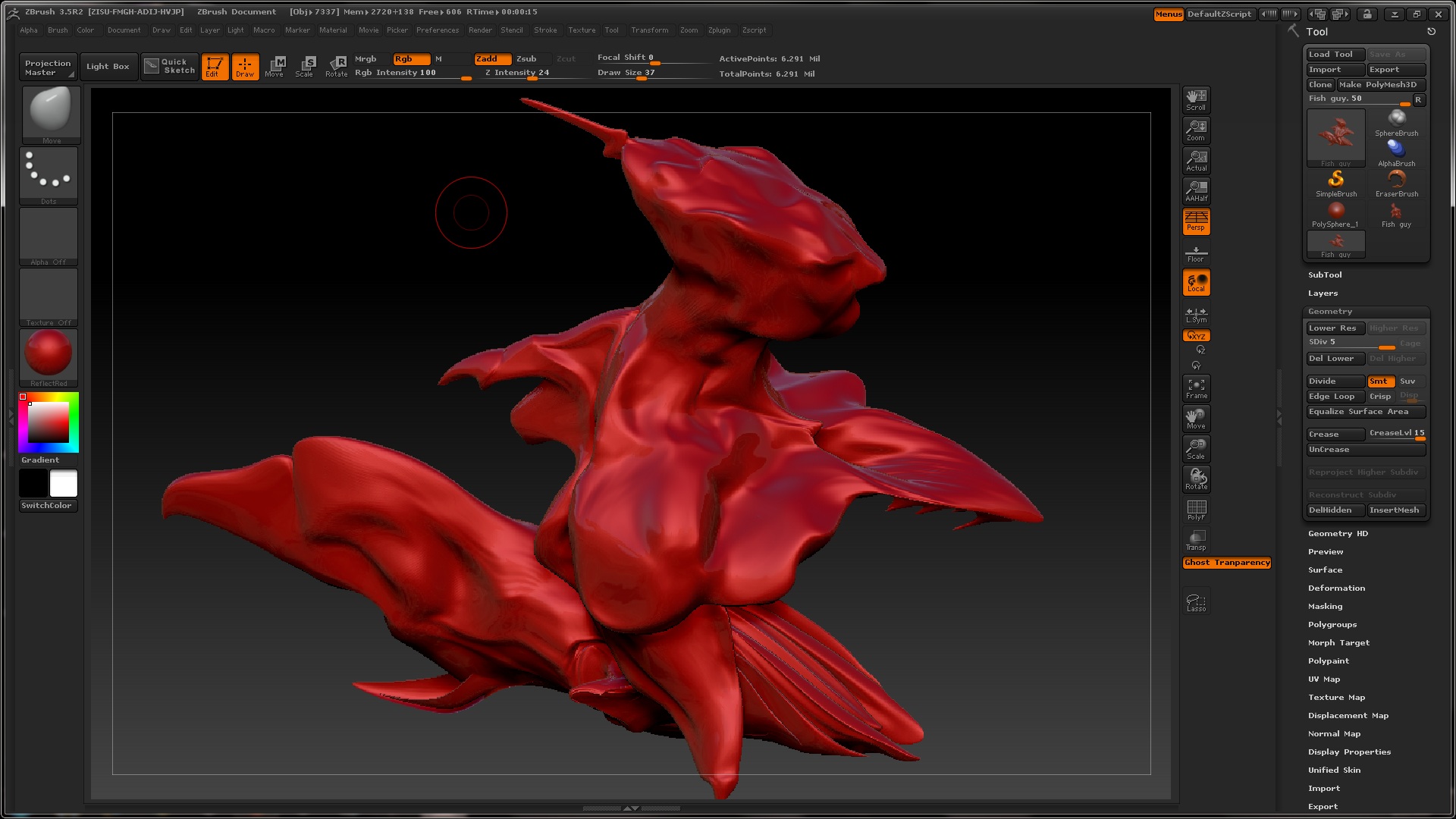Select the Scale mode icon in top toolbar

(x=305, y=66)
